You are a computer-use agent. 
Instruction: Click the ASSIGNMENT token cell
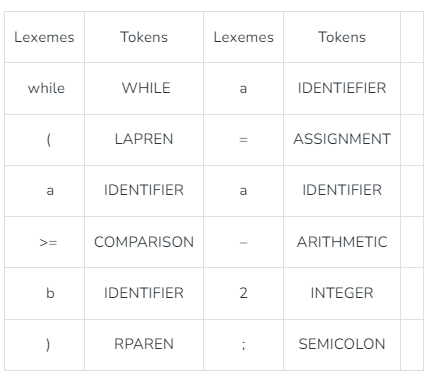(x=342, y=140)
